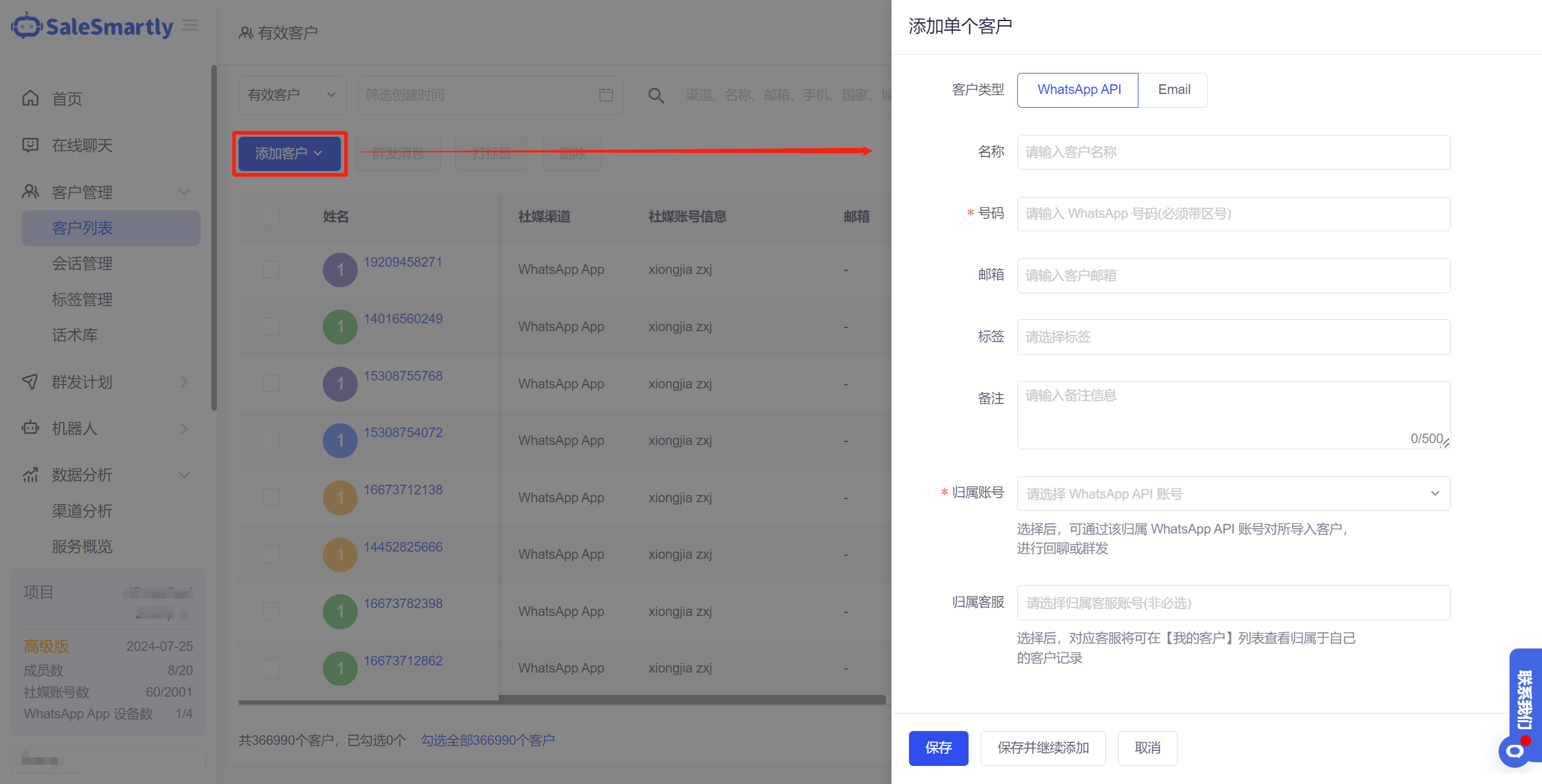Click the WhatsApp 号码 input field
The image size is (1542, 784).
pos(1233,214)
